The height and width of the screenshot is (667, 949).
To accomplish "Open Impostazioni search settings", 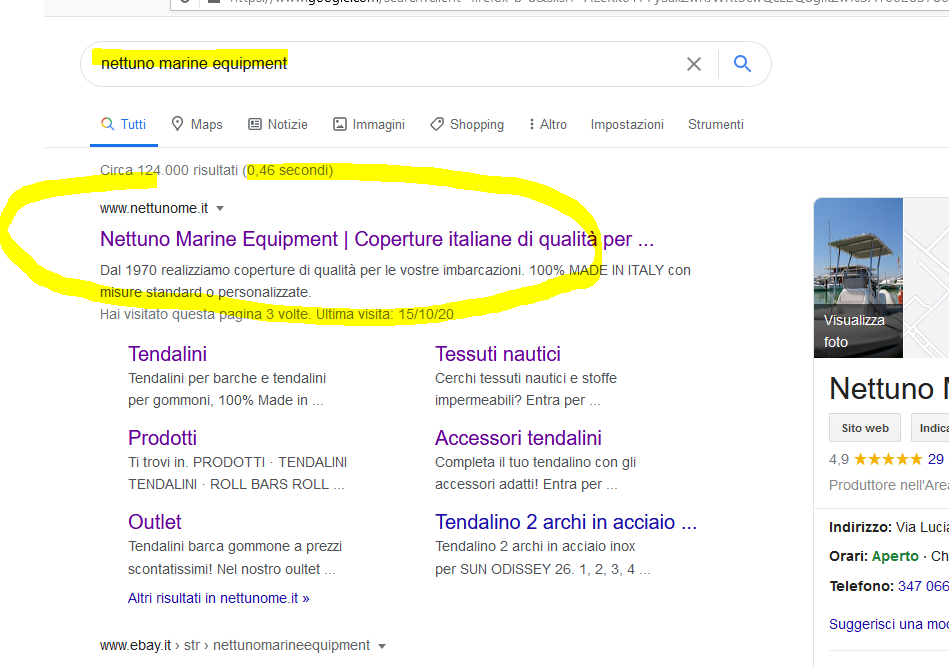I will point(627,125).
